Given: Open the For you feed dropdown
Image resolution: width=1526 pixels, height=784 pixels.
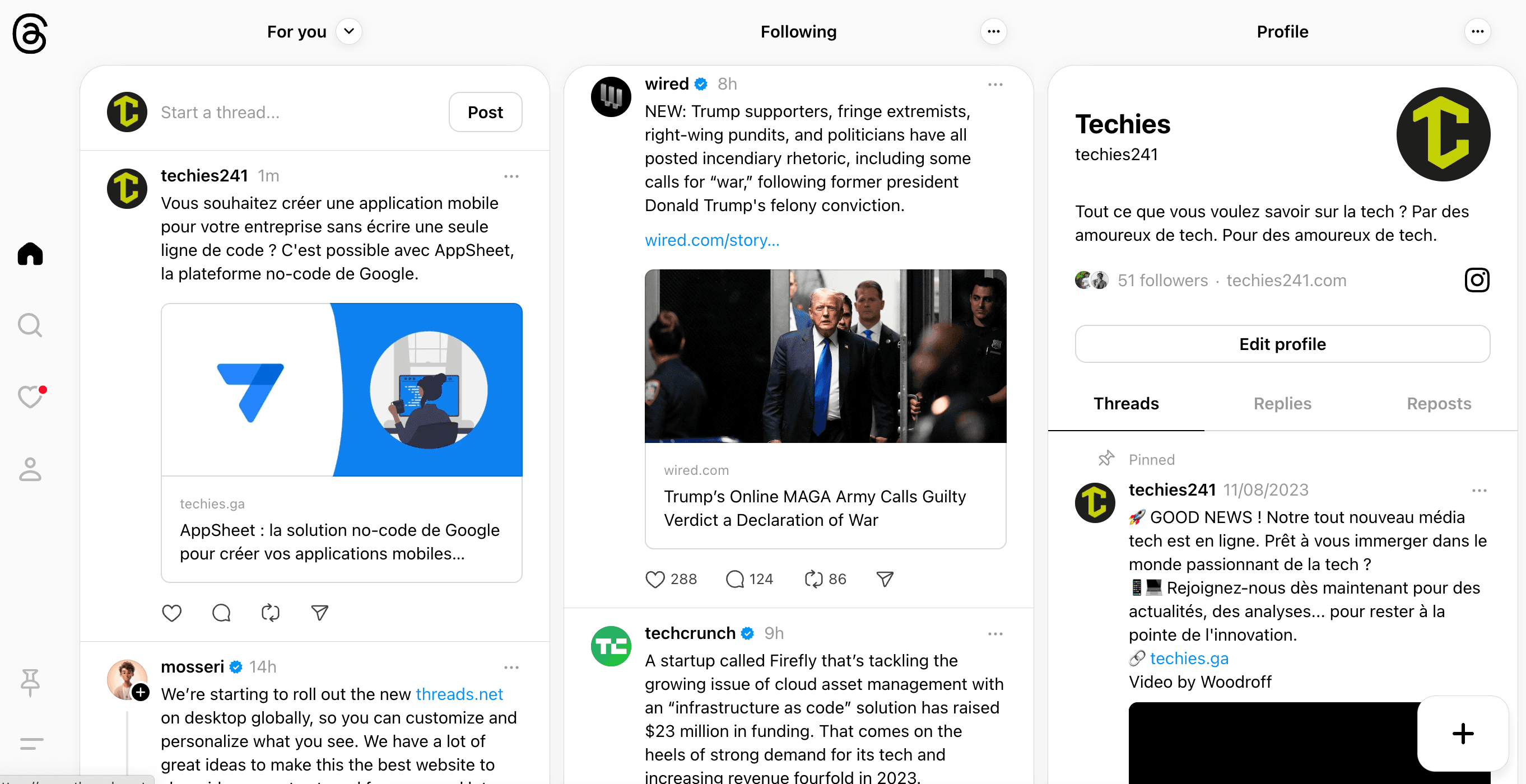Looking at the screenshot, I should (349, 31).
